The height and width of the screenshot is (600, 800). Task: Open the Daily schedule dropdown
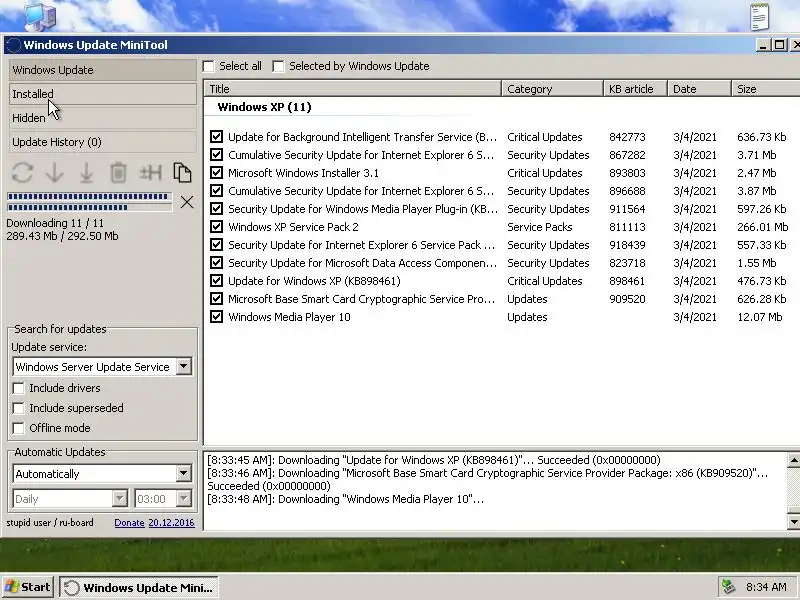(x=119, y=498)
